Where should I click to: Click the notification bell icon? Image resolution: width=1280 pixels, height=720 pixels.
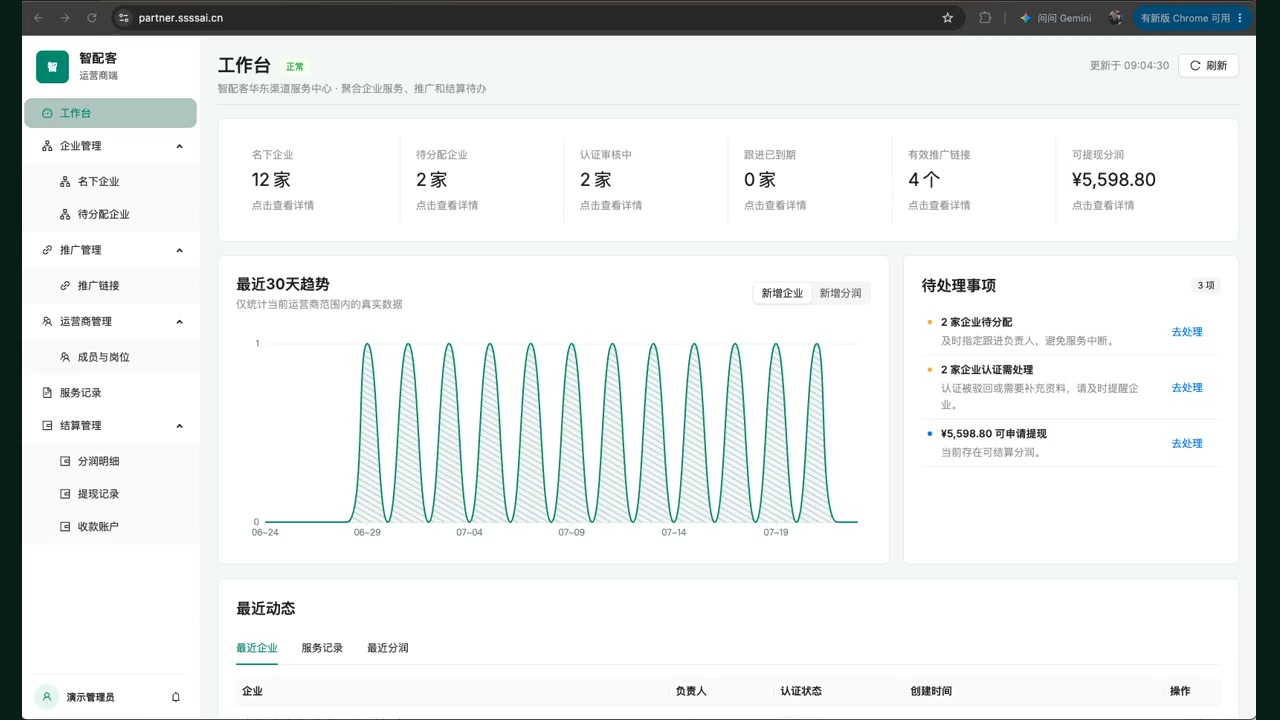pos(176,697)
